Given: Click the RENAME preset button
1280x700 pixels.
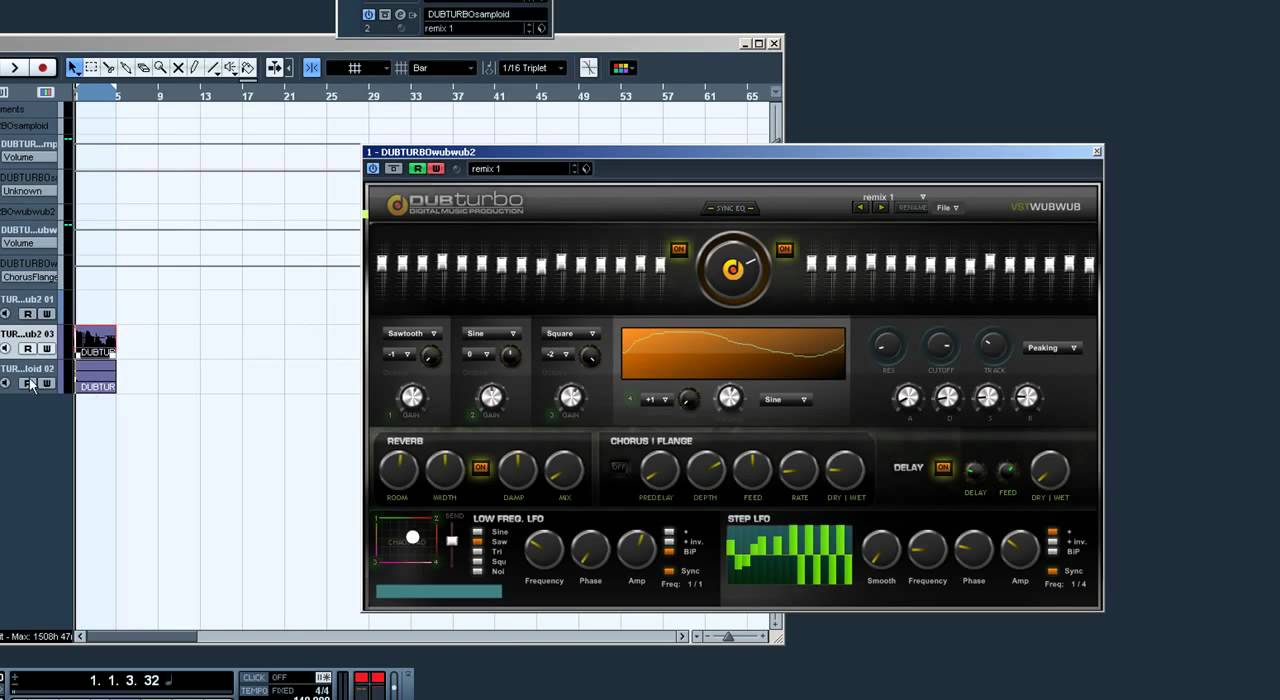Looking at the screenshot, I should (912, 208).
